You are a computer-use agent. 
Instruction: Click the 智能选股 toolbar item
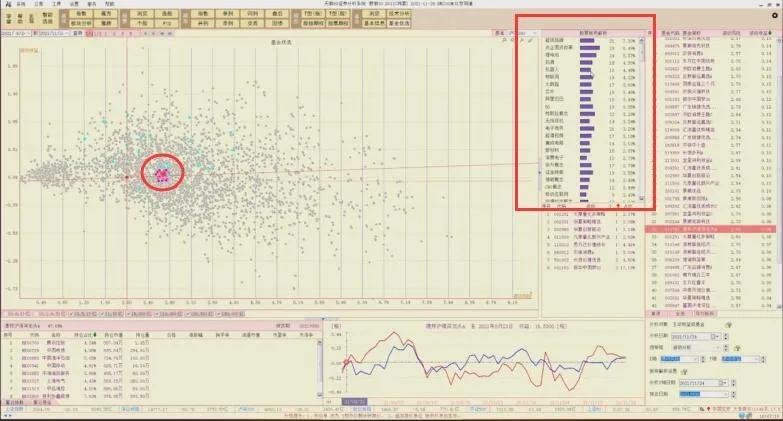click(x=47, y=18)
